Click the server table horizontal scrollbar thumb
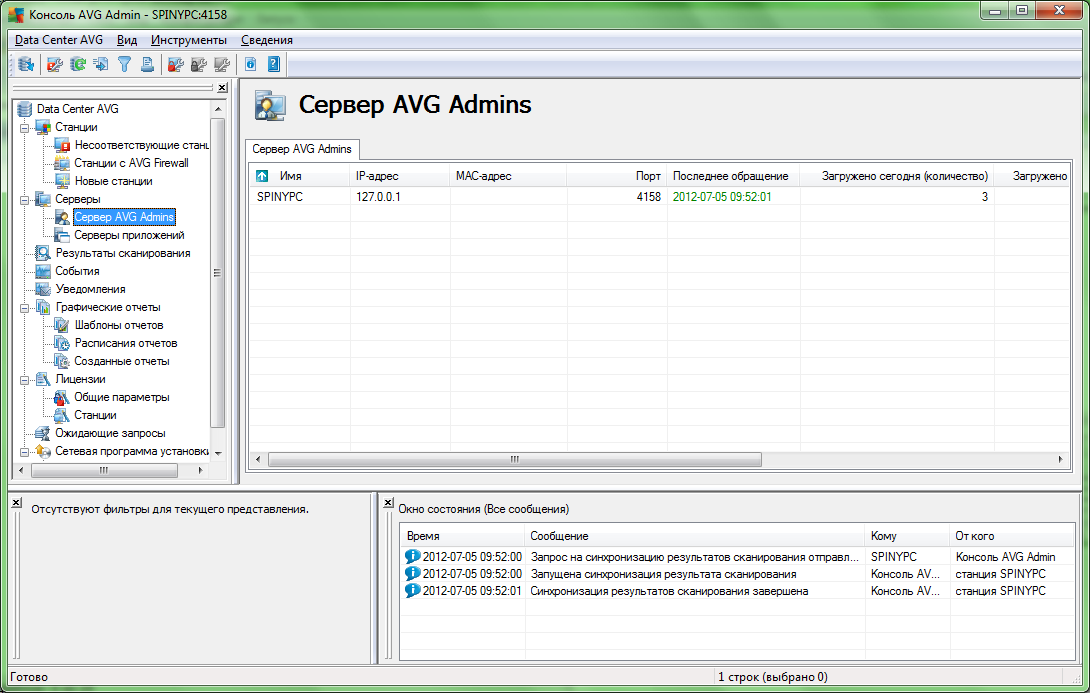This screenshot has width=1090, height=693. (515, 459)
